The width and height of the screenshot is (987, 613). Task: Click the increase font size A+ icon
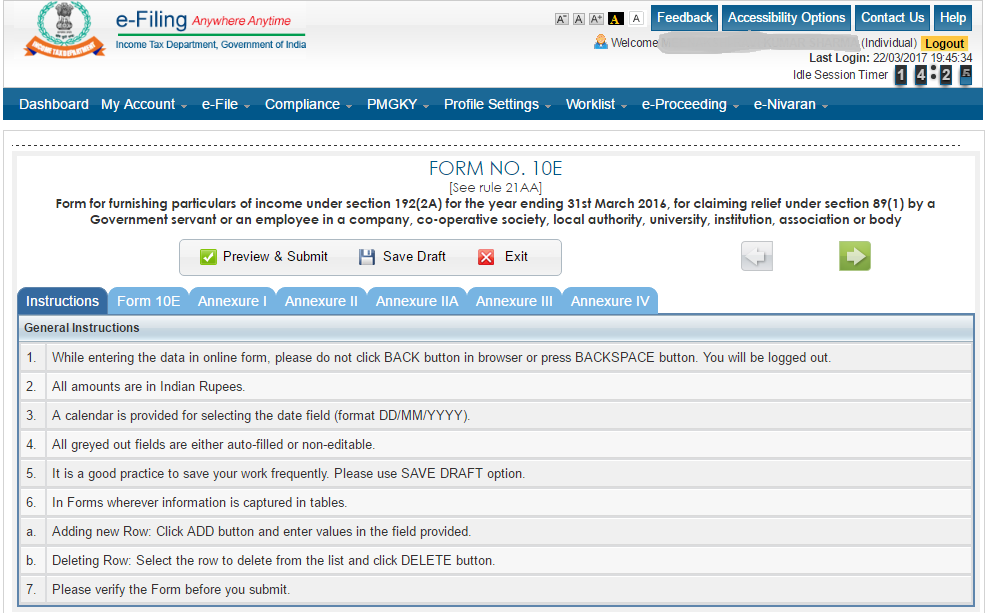(x=596, y=19)
